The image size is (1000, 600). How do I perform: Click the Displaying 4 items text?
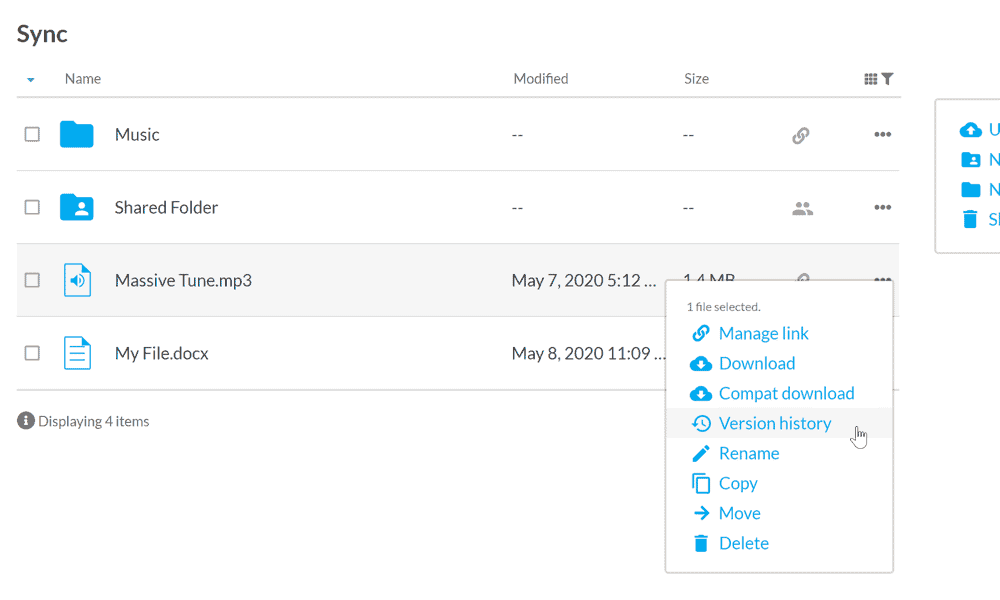coord(94,421)
